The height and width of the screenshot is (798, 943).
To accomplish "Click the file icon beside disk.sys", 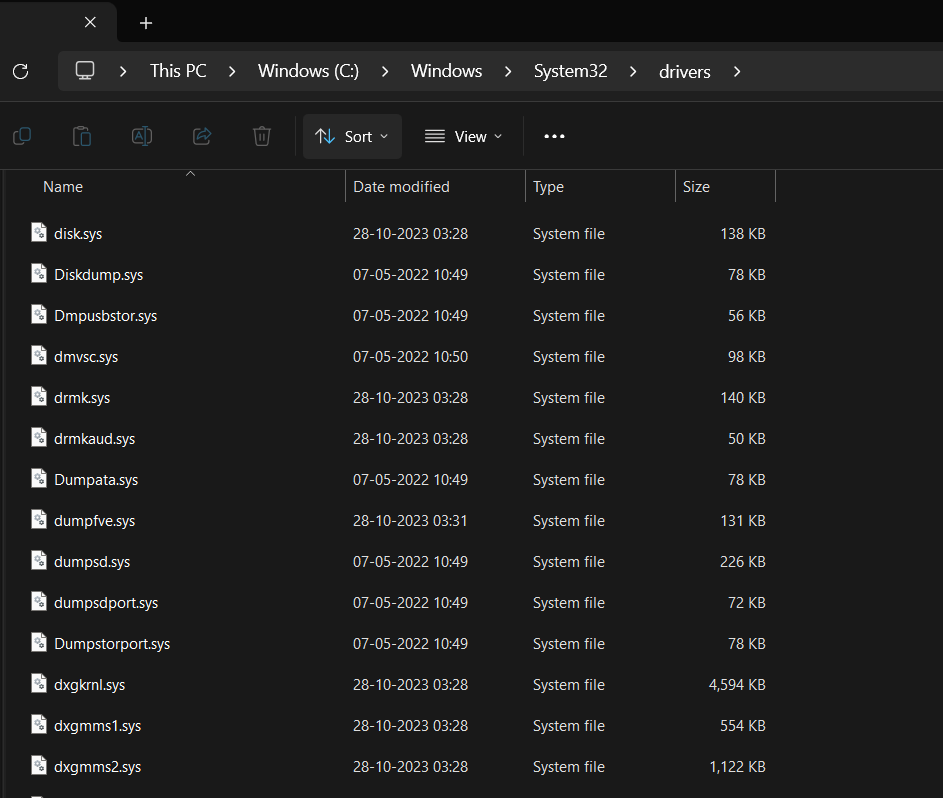I will (38, 233).
